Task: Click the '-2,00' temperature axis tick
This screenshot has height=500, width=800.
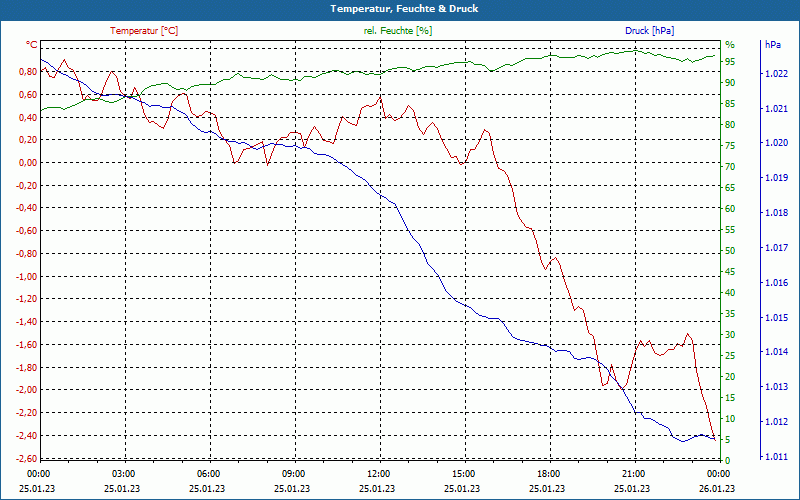Action: tap(27, 390)
